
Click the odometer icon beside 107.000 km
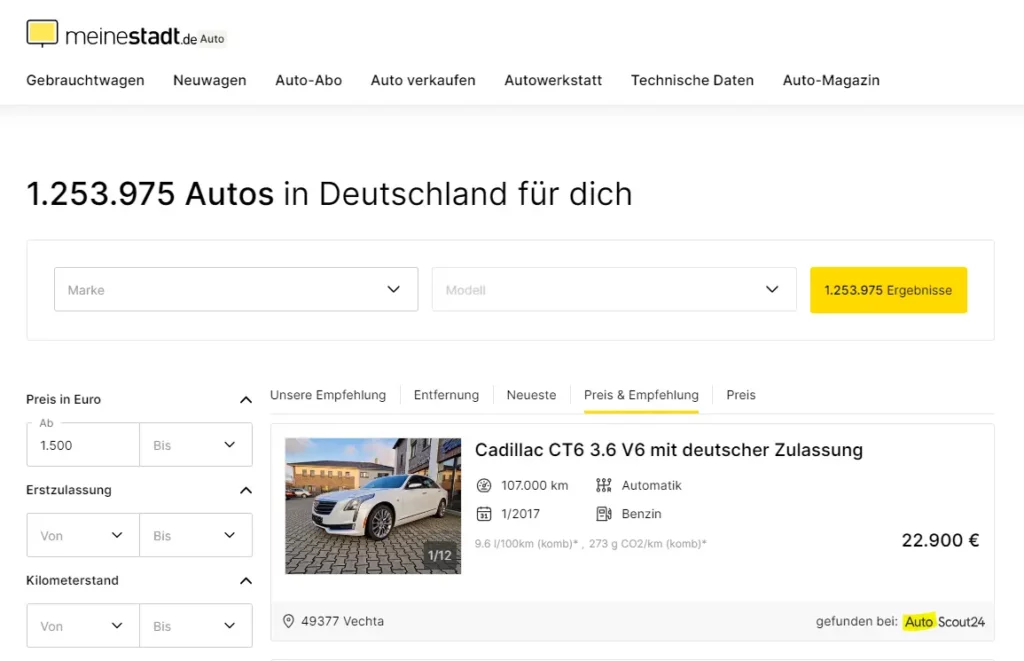pos(484,485)
